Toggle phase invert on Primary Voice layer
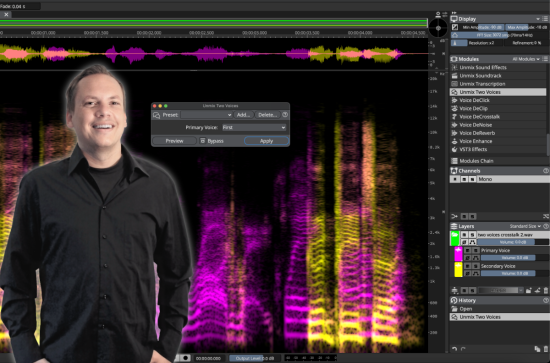 tap(467, 258)
